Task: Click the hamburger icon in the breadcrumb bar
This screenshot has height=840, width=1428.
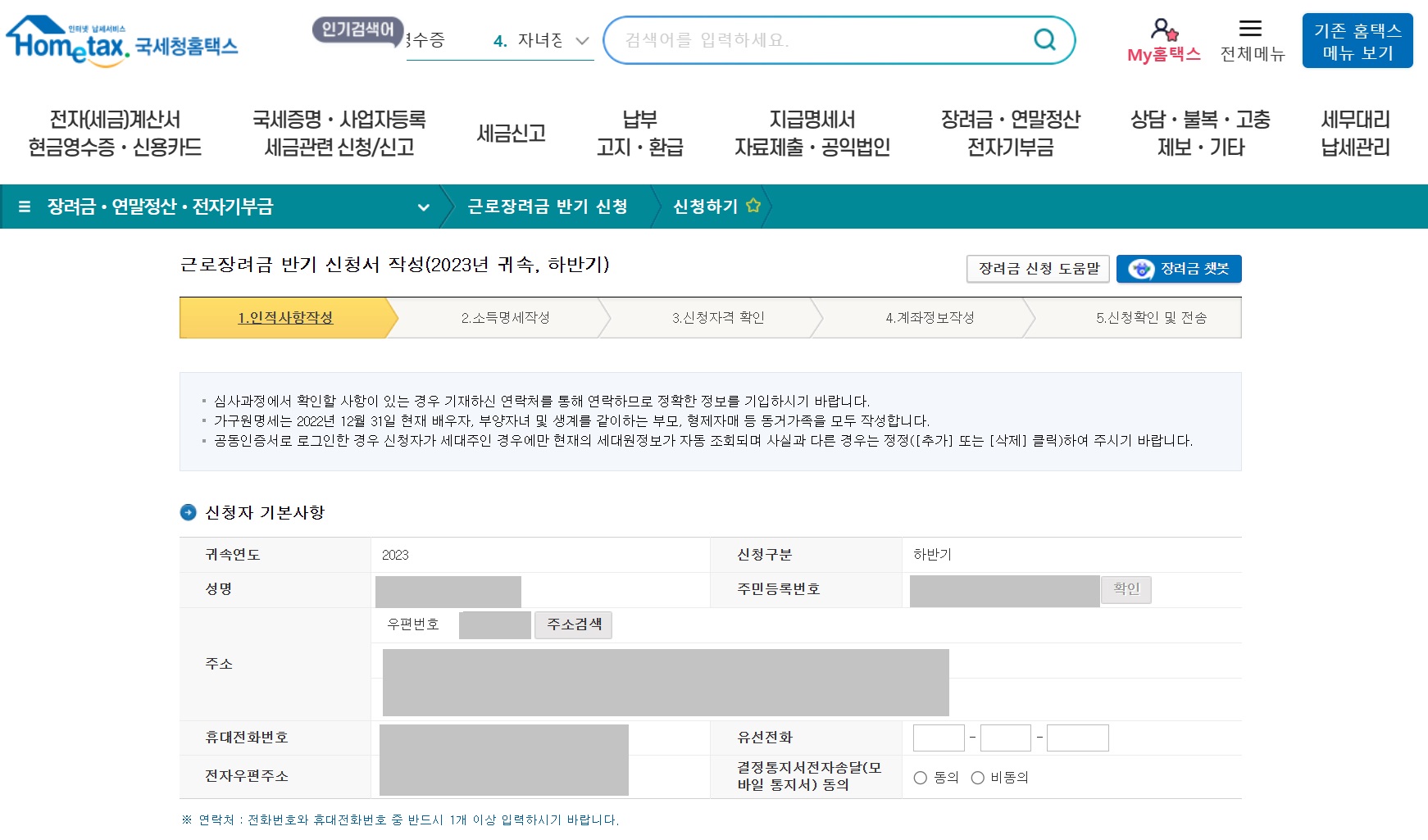Action: pyautogui.click(x=26, y=207)
